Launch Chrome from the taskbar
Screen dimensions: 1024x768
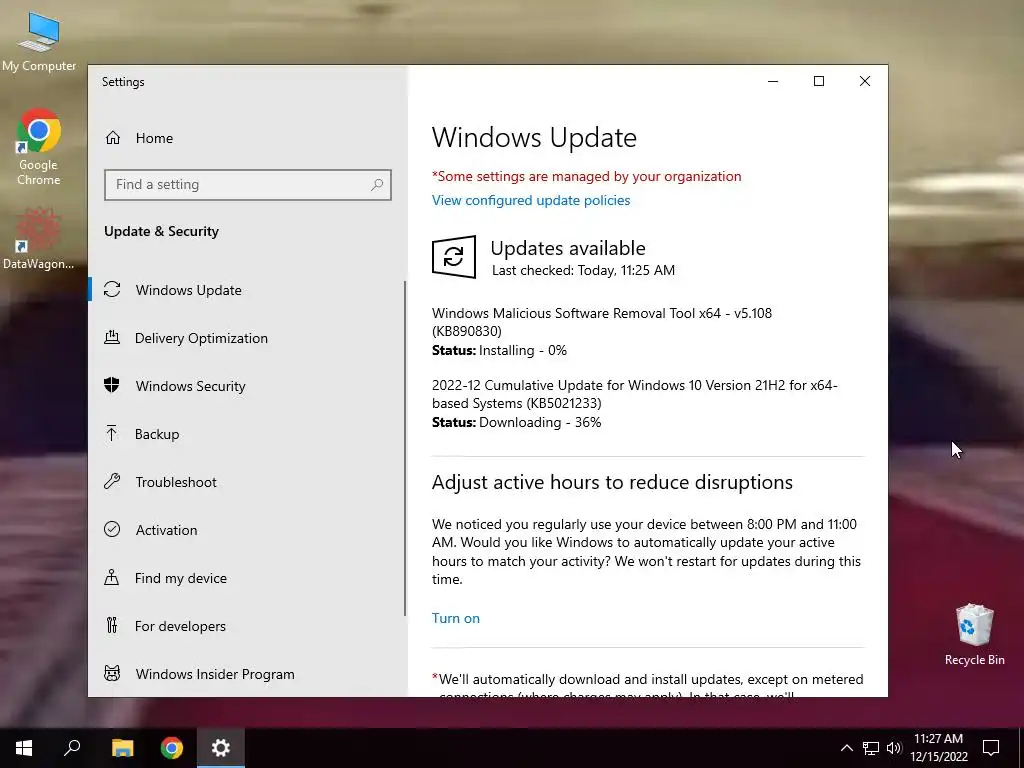pyautogui.click(x=172, y=748)
